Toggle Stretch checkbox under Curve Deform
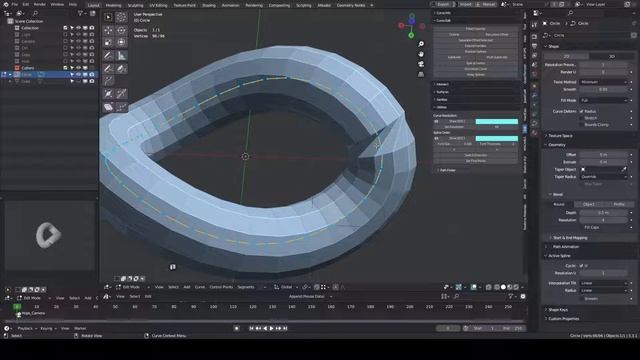 tap(581, 118)
